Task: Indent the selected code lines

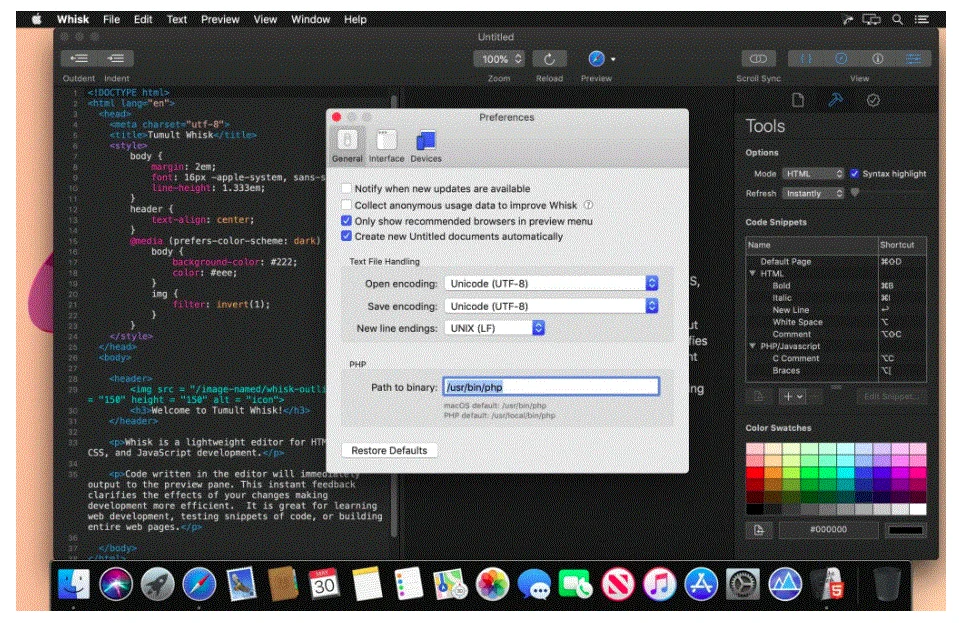Action: [x=116, y=59]
